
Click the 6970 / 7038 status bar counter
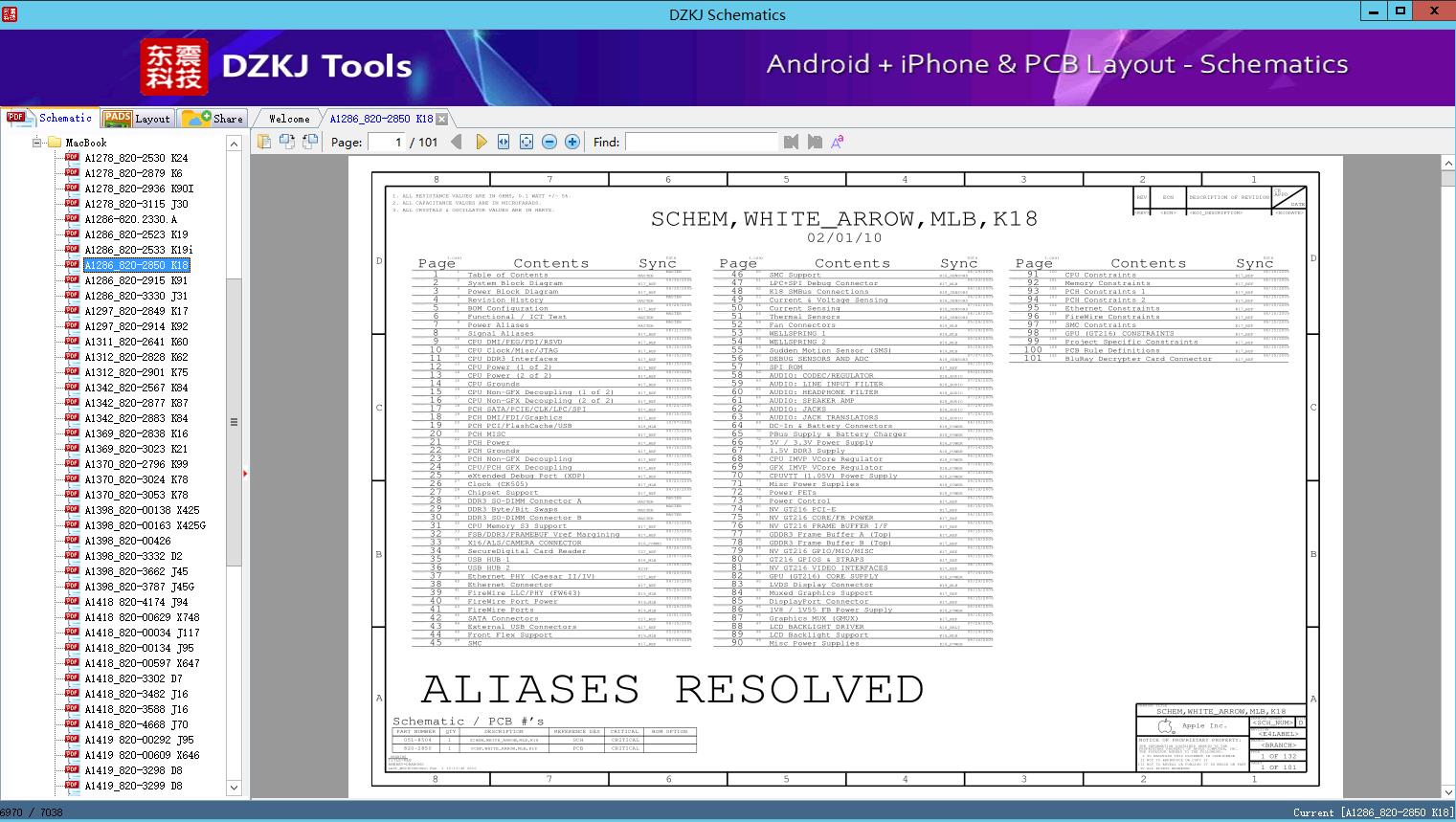[33, 812]
